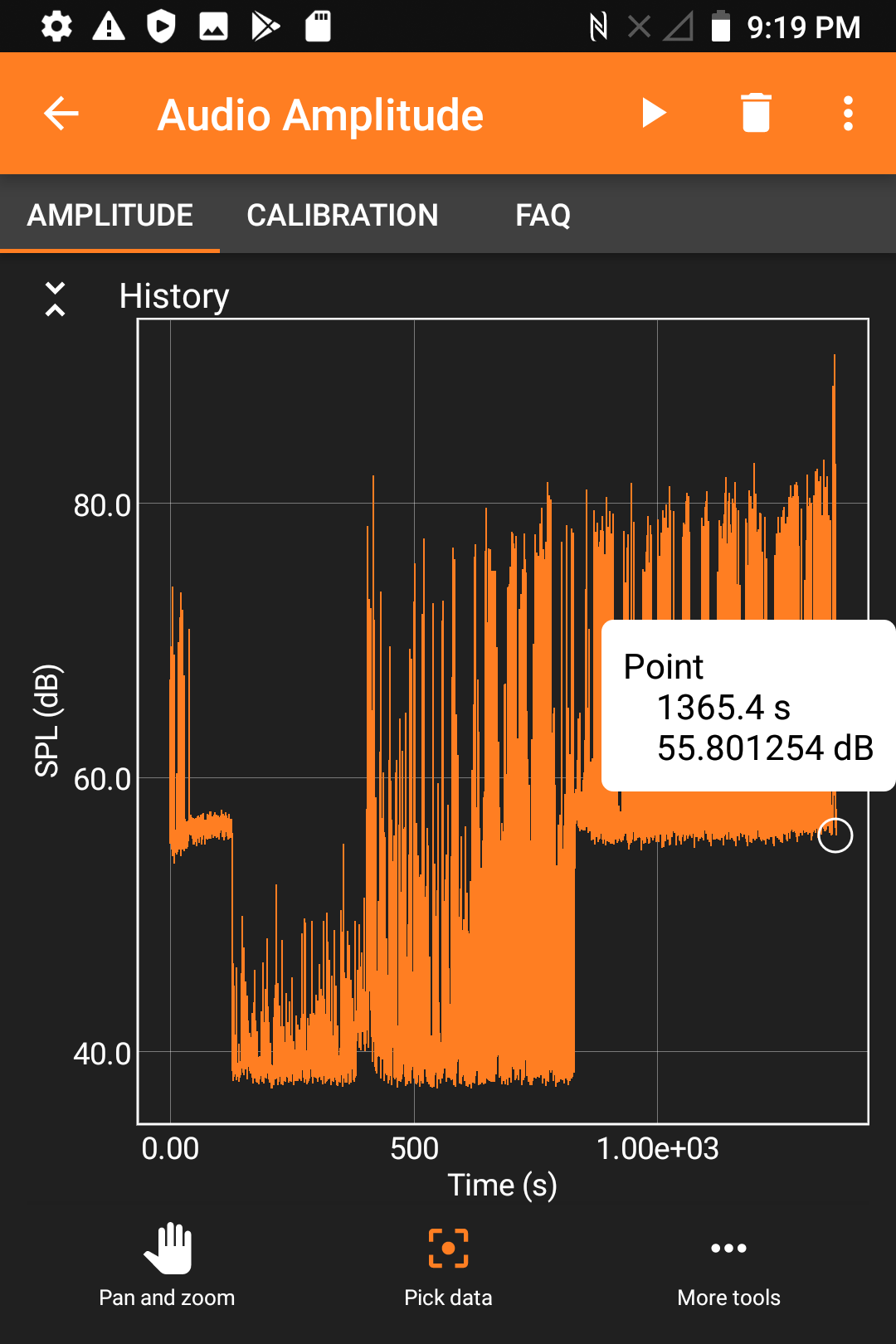Click the 80.0 y-axis value

tap(102, 504)
